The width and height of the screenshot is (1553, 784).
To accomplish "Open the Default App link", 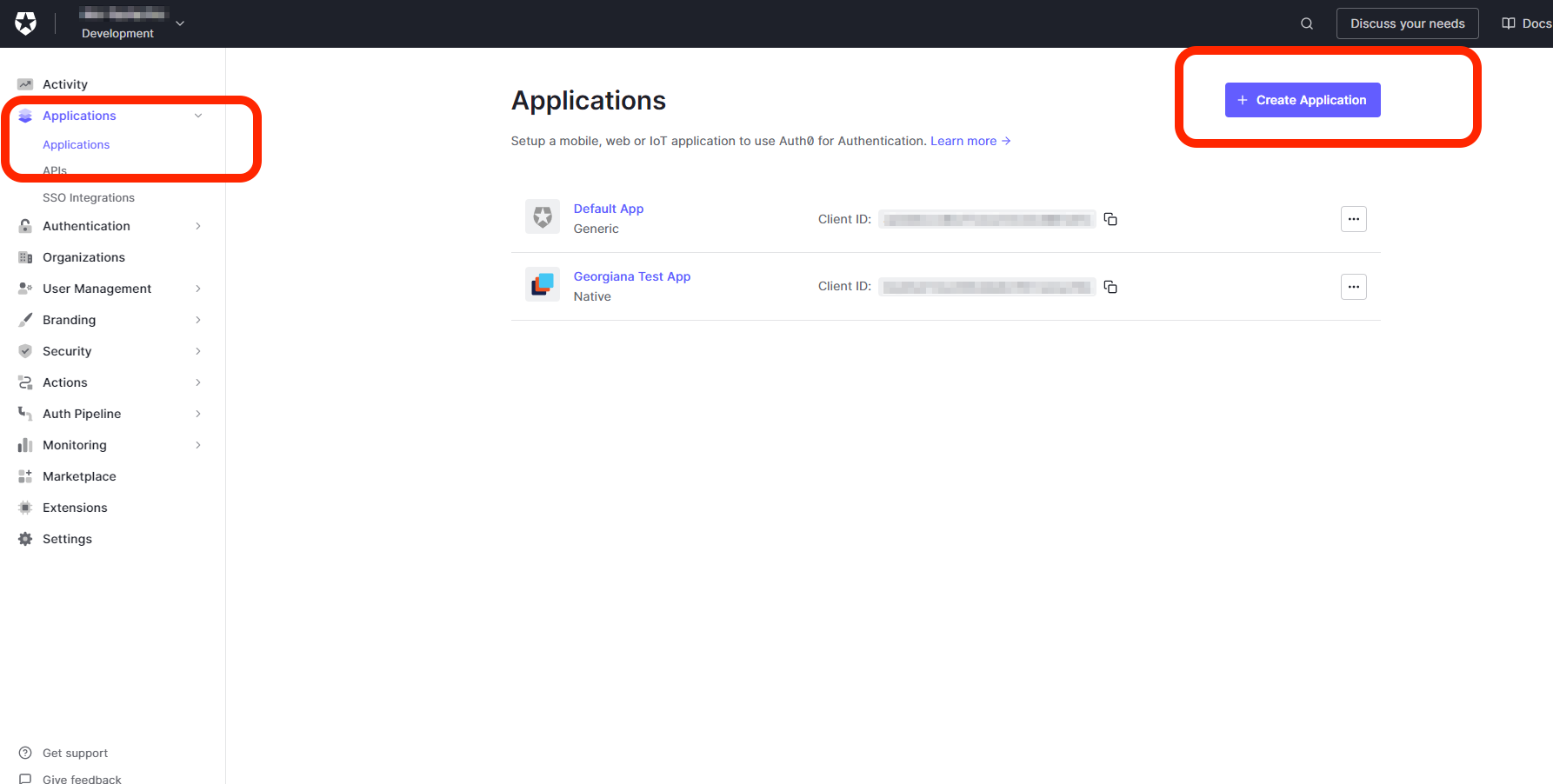I will pyautogui.click(x=608, y=209).
